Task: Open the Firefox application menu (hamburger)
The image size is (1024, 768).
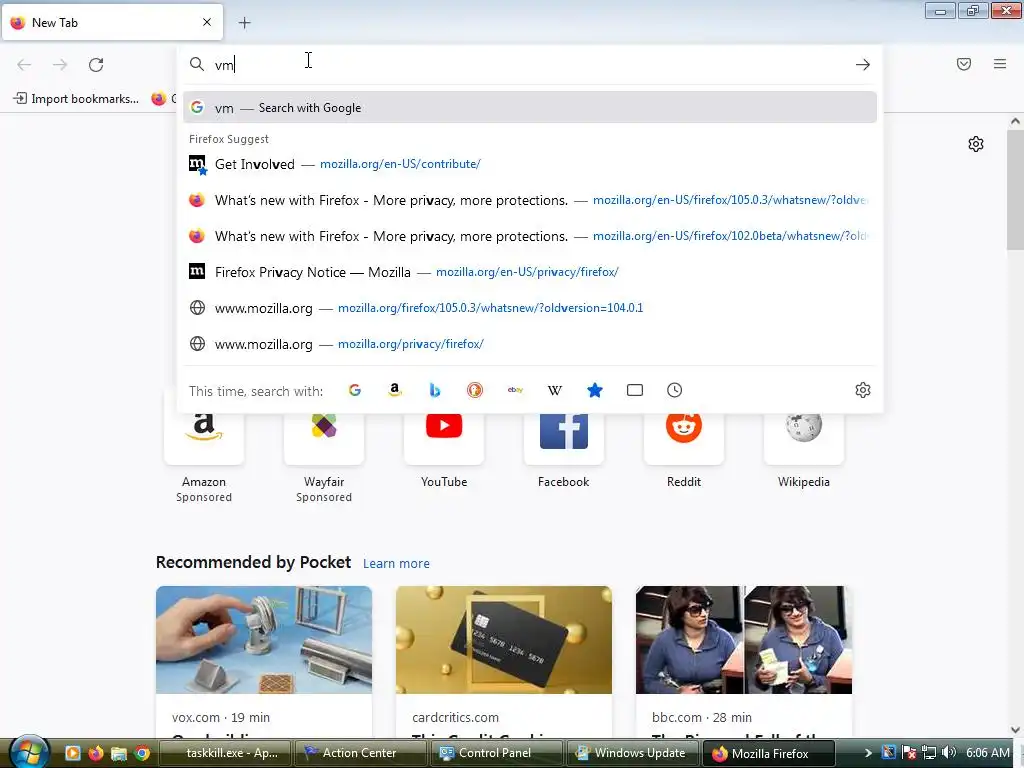Action: pos(1000,64)
